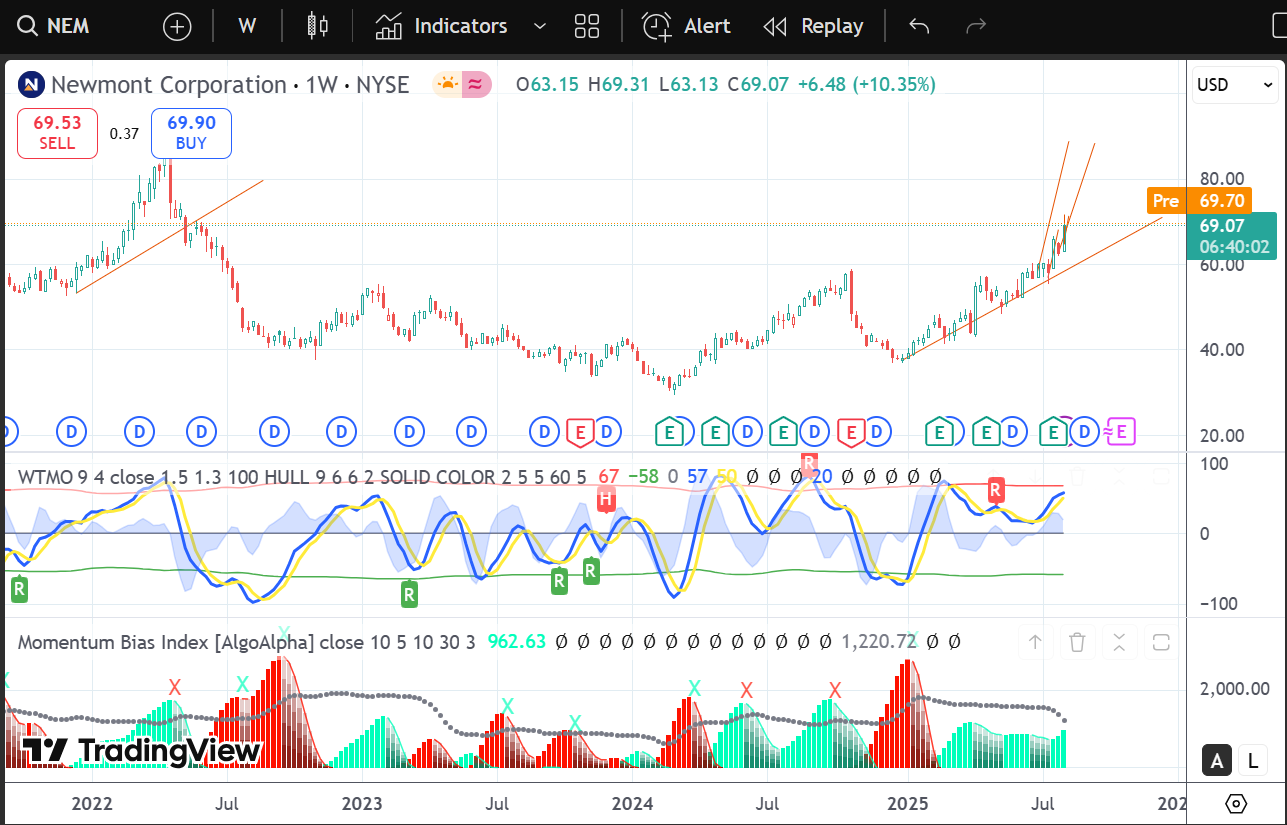Image resolution: width=1287 pixels, height=825 pixels.
Task: Undo the last chart action
Action: [x=919, y=26]
